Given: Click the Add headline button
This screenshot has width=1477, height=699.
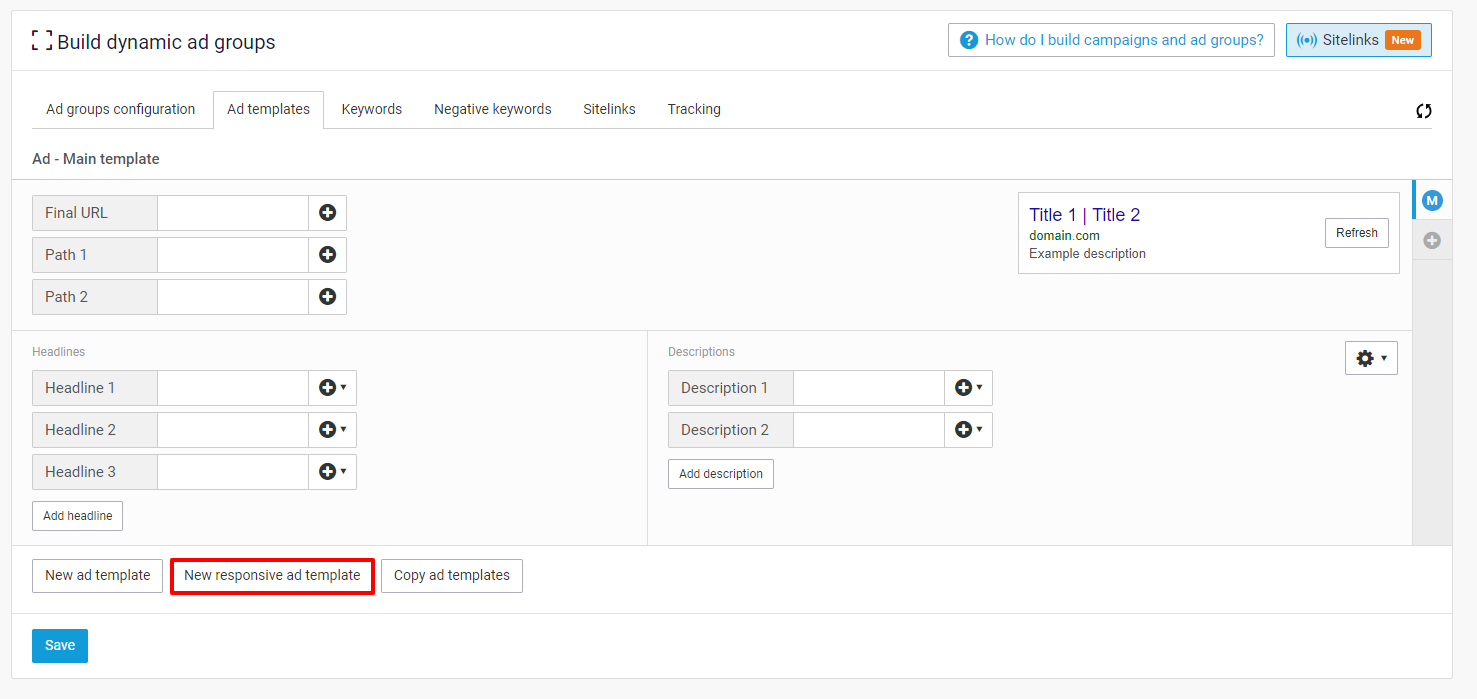Looking at the screenshot, I should (77, 516).
